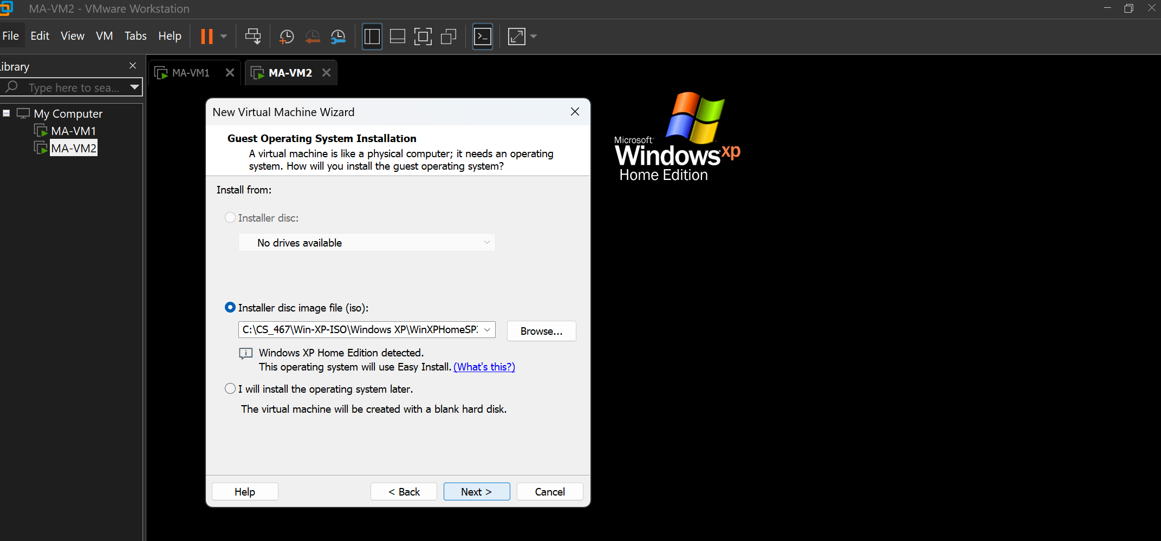Click the Windows XP Home Edition logo
Screen dimensions: 1161x541
pos(677,138)
